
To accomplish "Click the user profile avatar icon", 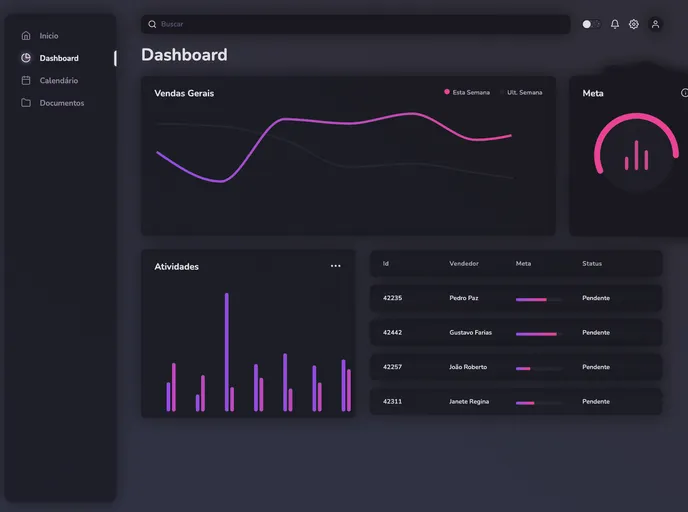I will (655, 24).
